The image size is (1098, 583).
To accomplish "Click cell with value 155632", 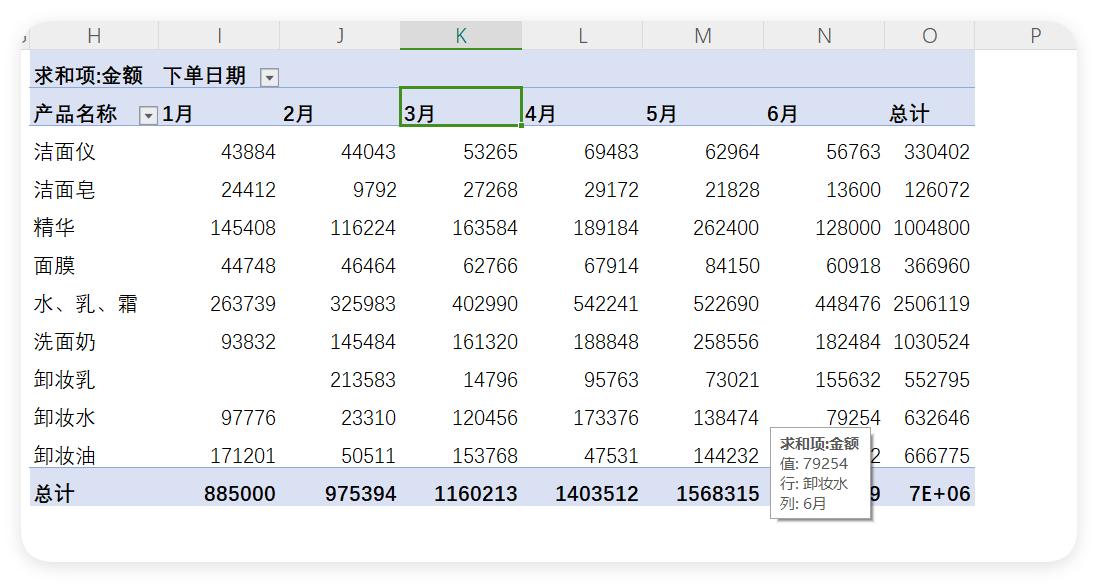I will (847, 379).
